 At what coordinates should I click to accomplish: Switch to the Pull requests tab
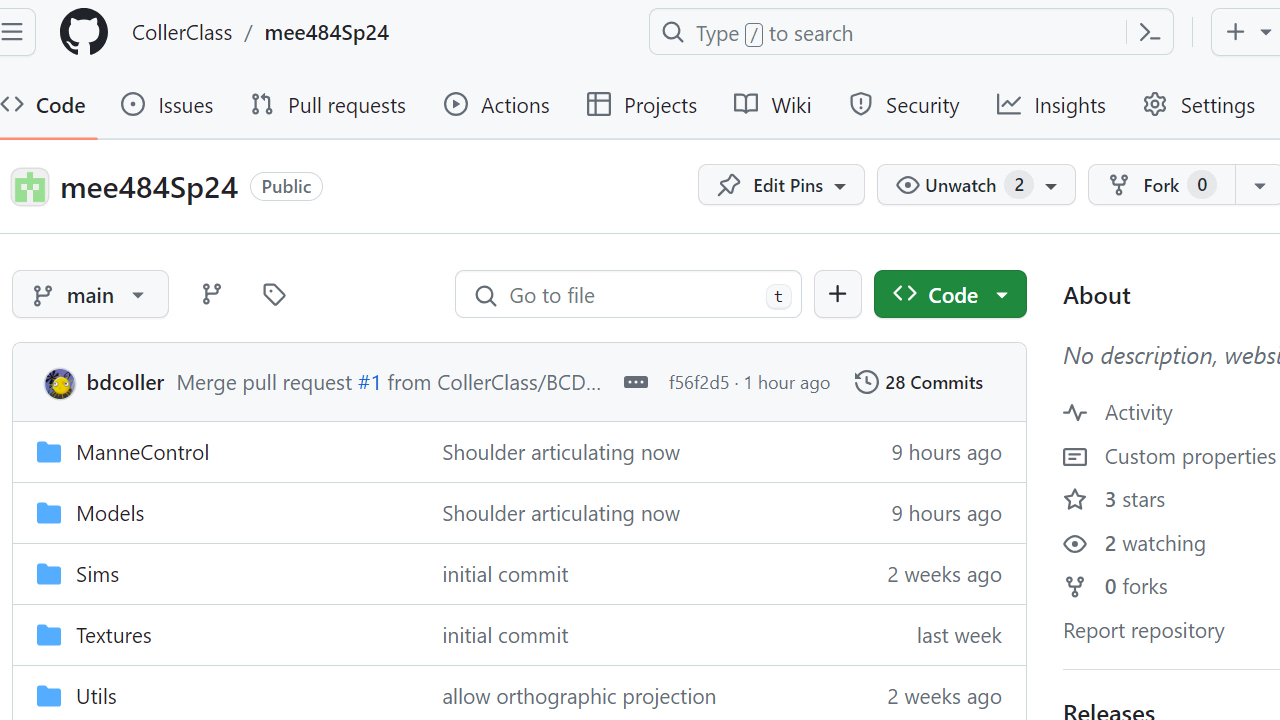tap(329, 105)
